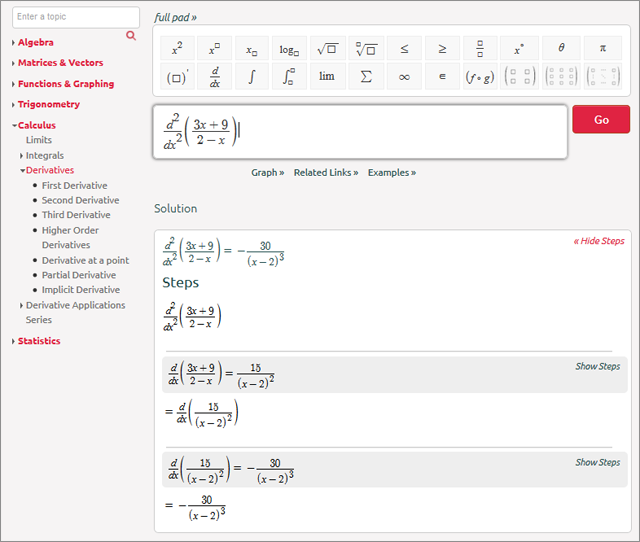The height and width of the screenshot is (542, 640).
Task: Click the red Go button
Action: (x=601, y=119)
